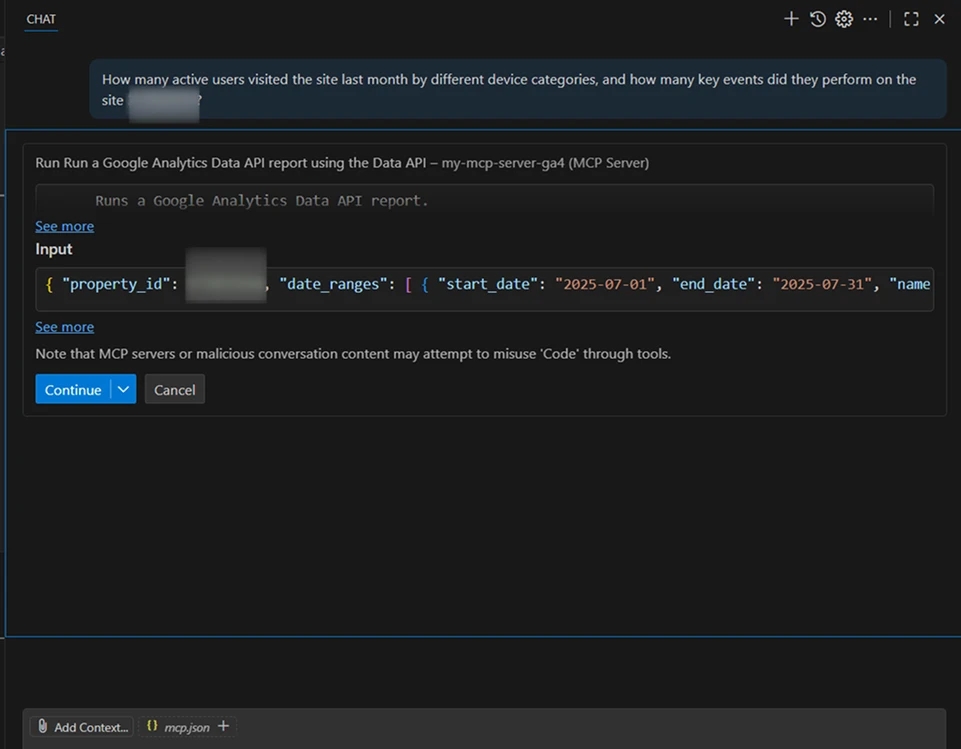
Task: Open Continue button dropdown arrow
Action: tap(123, 390)
